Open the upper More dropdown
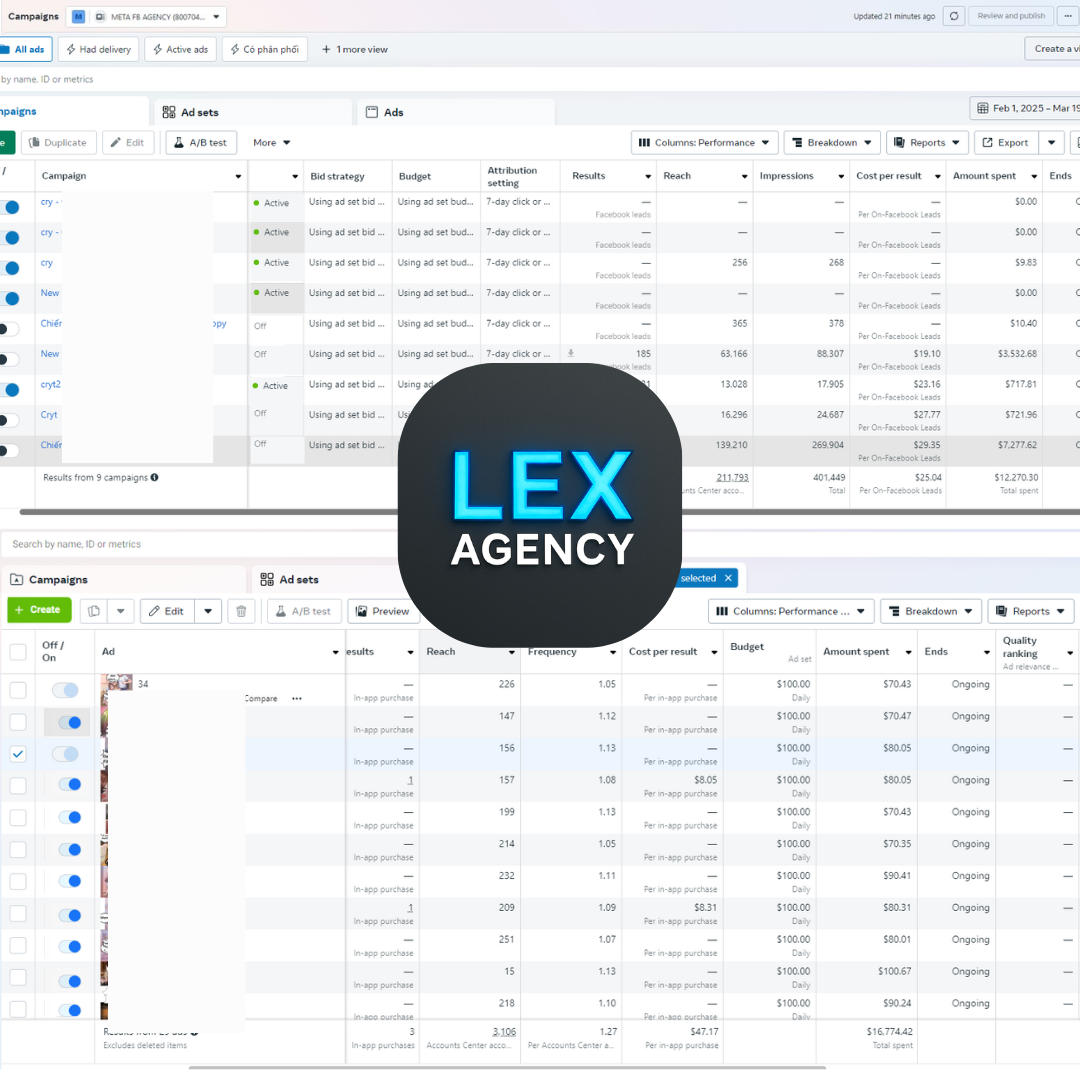 point(271,143)
